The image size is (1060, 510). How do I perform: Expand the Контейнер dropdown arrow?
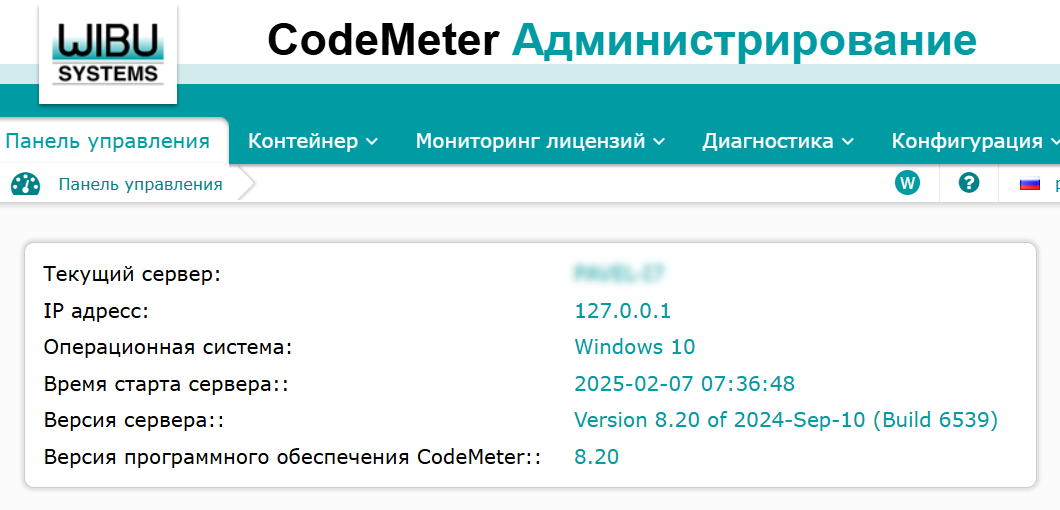(372, 142)
